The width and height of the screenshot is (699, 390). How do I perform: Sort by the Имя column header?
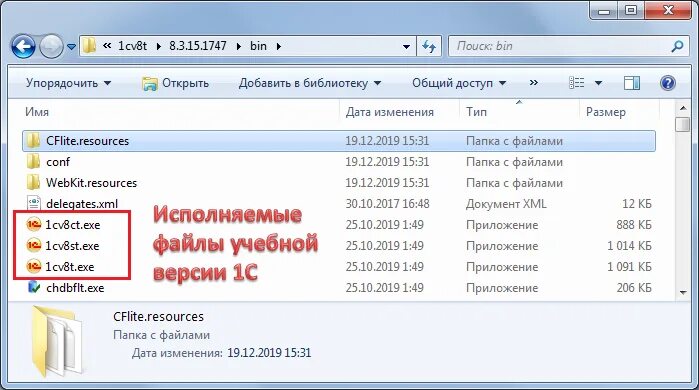(37, 112)
